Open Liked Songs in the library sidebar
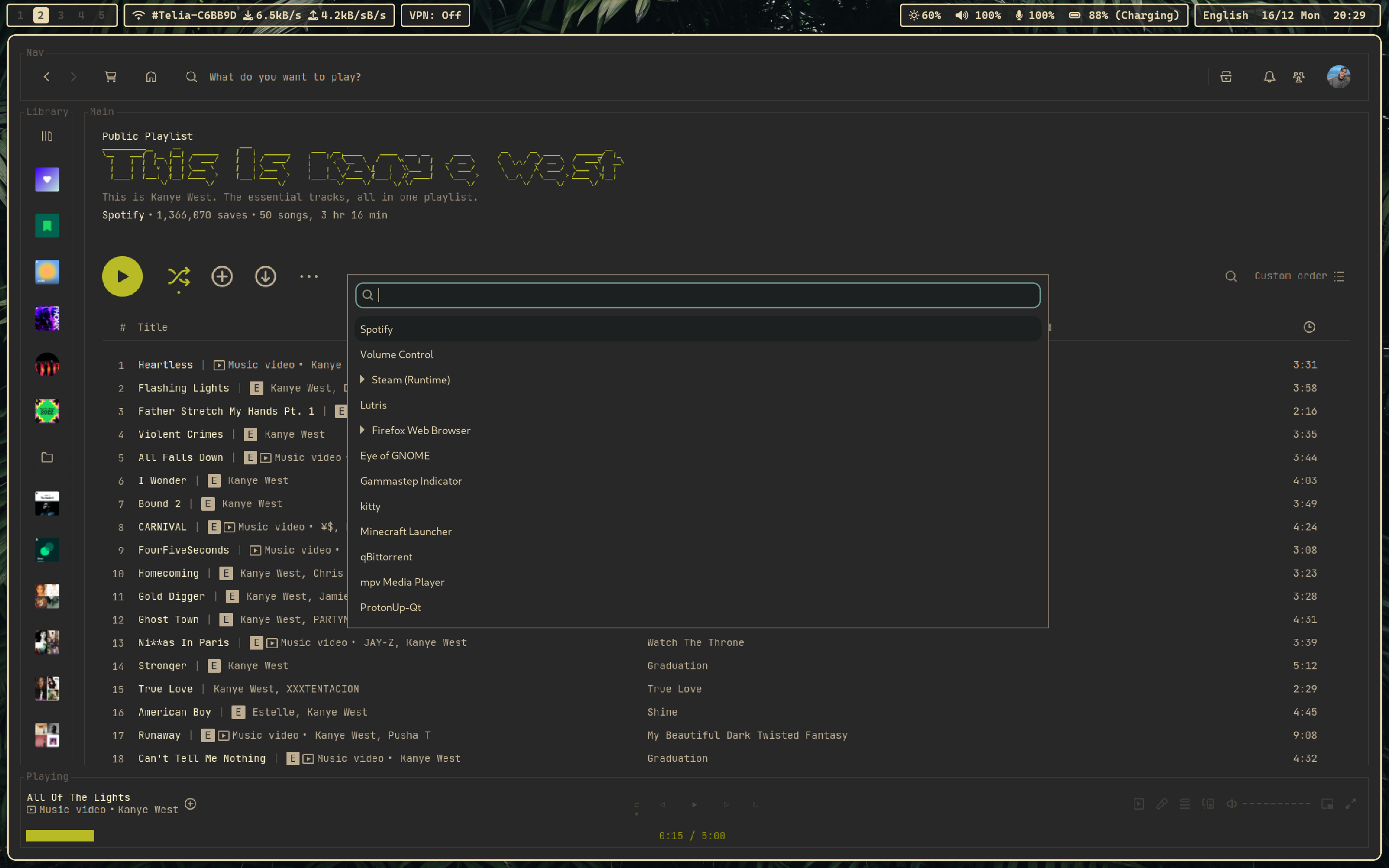 click(46, 180)
